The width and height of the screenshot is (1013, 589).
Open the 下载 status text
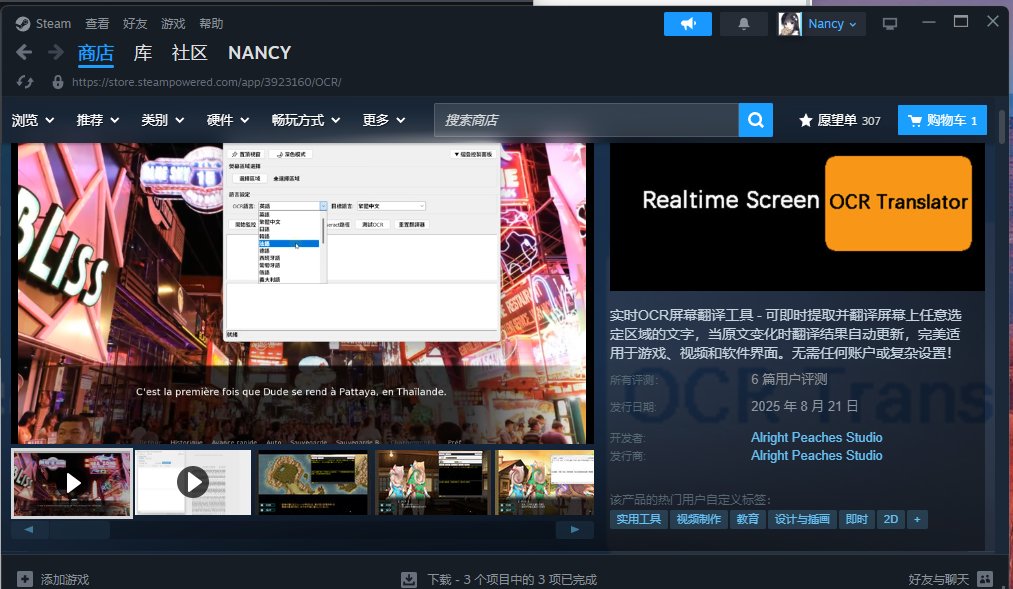pyautogui.click(x=512, y=579)
